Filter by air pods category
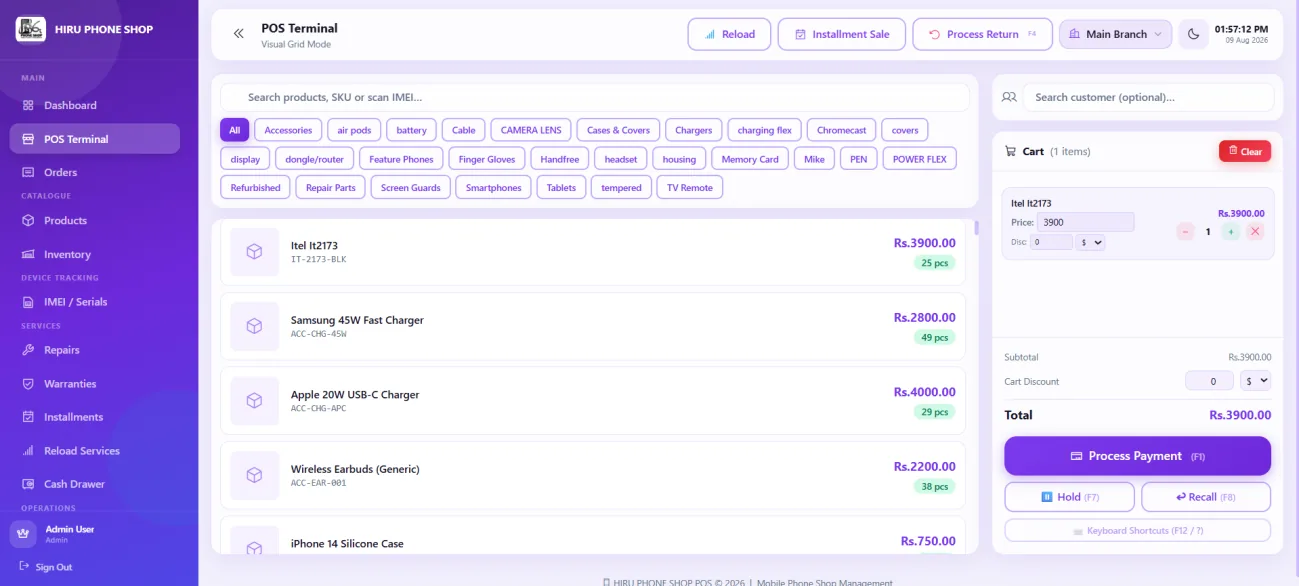The height and width of the screenshot is (586, 1299). tap(354, 130)
